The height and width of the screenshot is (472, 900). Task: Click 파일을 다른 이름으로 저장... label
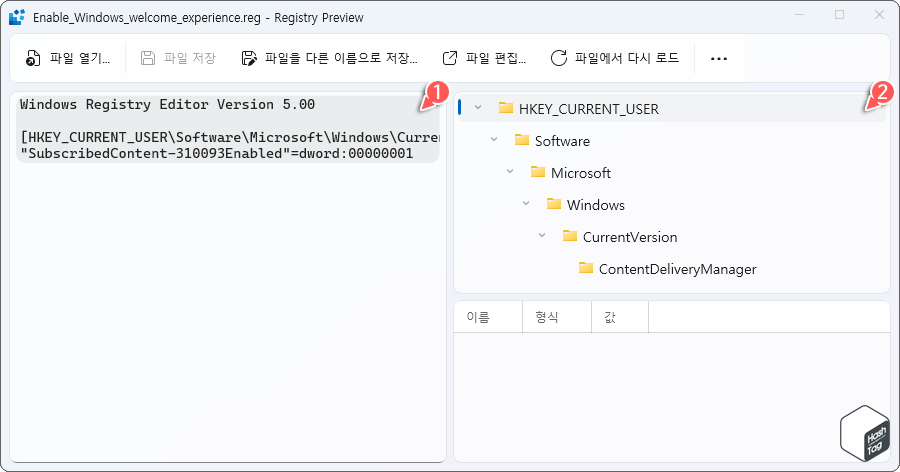click(341, 58)
